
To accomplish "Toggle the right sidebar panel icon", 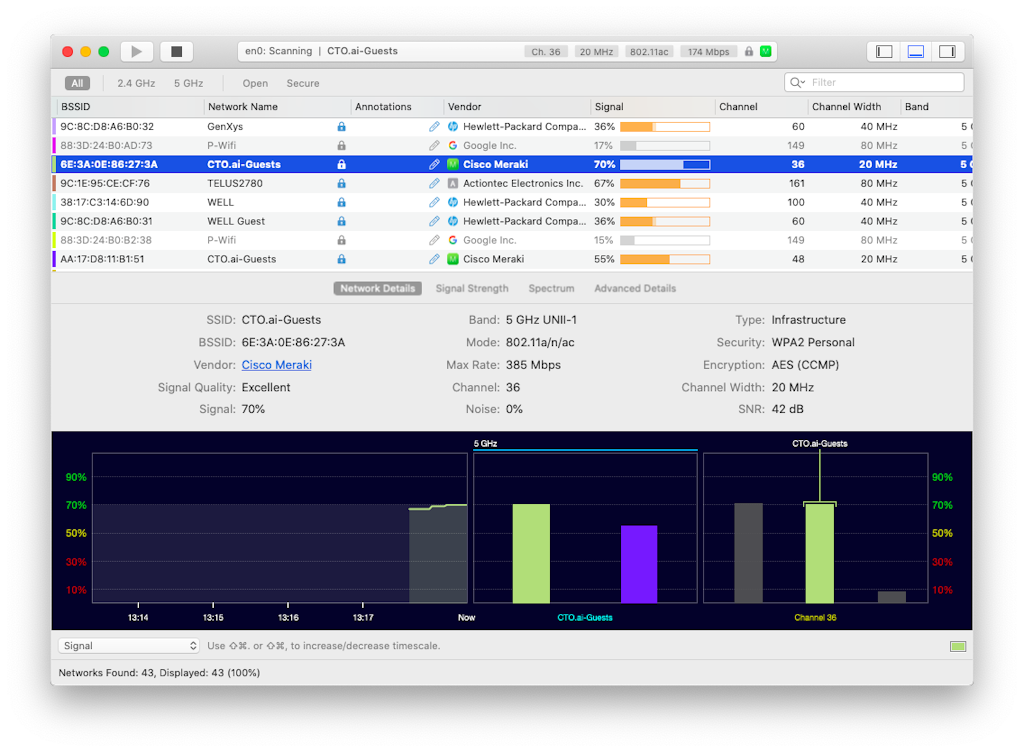I will pos(947,51).
